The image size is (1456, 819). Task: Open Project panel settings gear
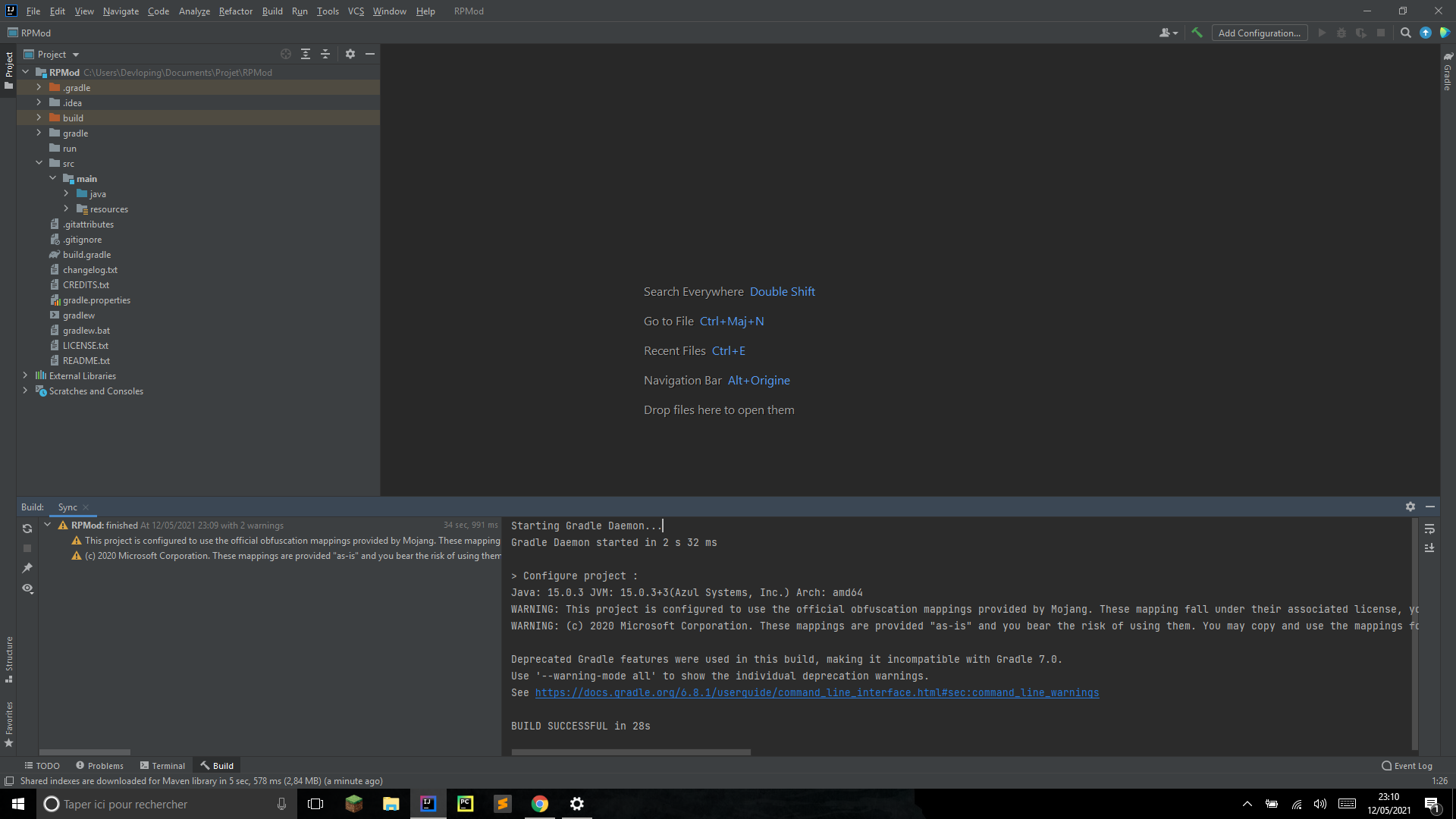(x=350, y=54)
